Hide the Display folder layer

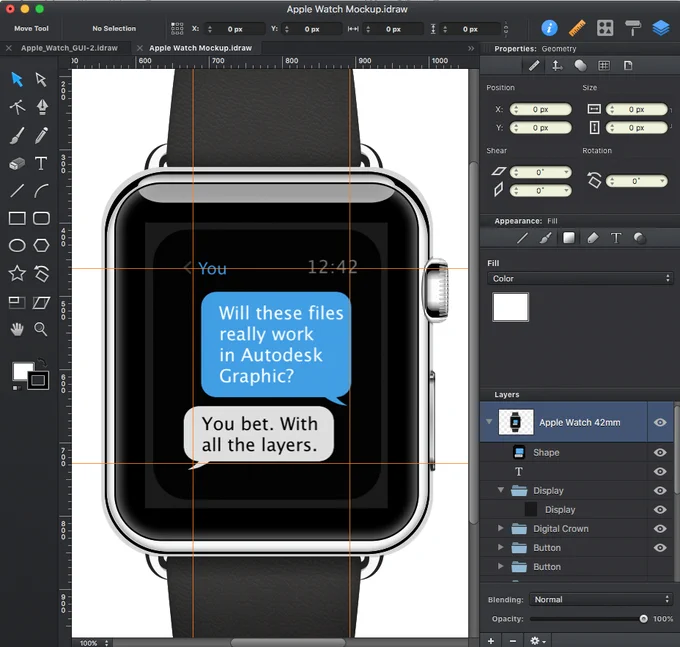click(660, 490)
